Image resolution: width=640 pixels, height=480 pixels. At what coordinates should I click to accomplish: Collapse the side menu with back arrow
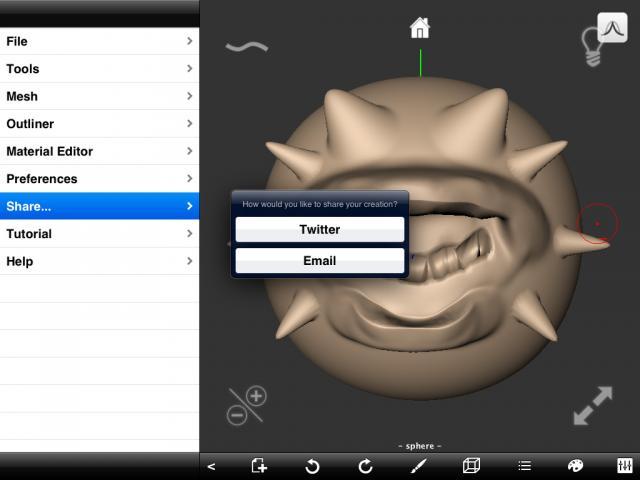point(211,466)
